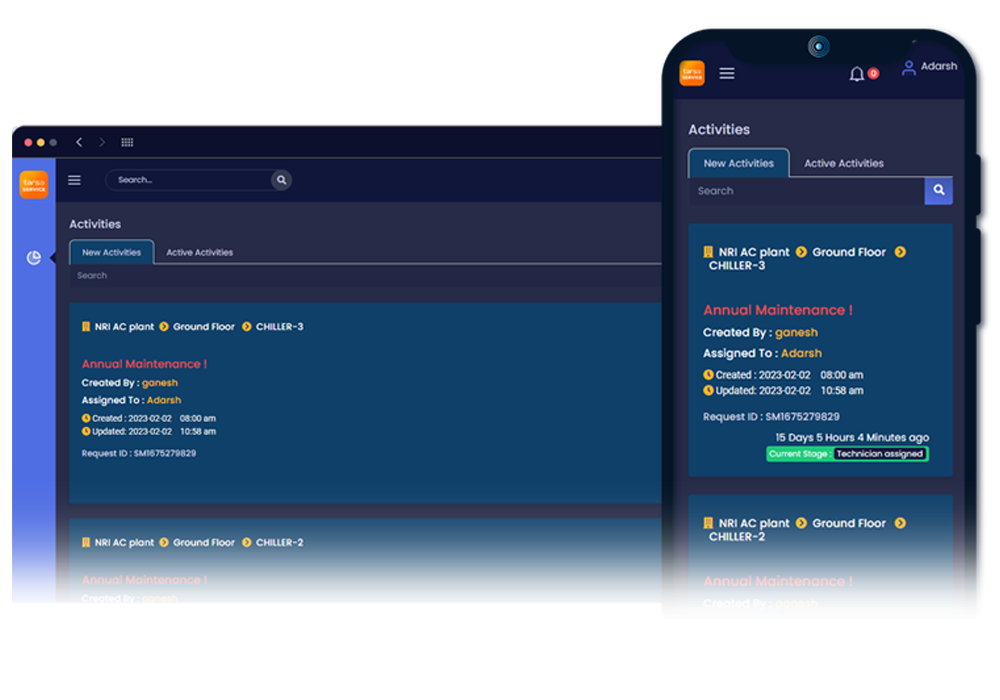Tap the hamburger menu in mobile view
The width and height of the screenshot is (1000, 700).
pos(727,73)
